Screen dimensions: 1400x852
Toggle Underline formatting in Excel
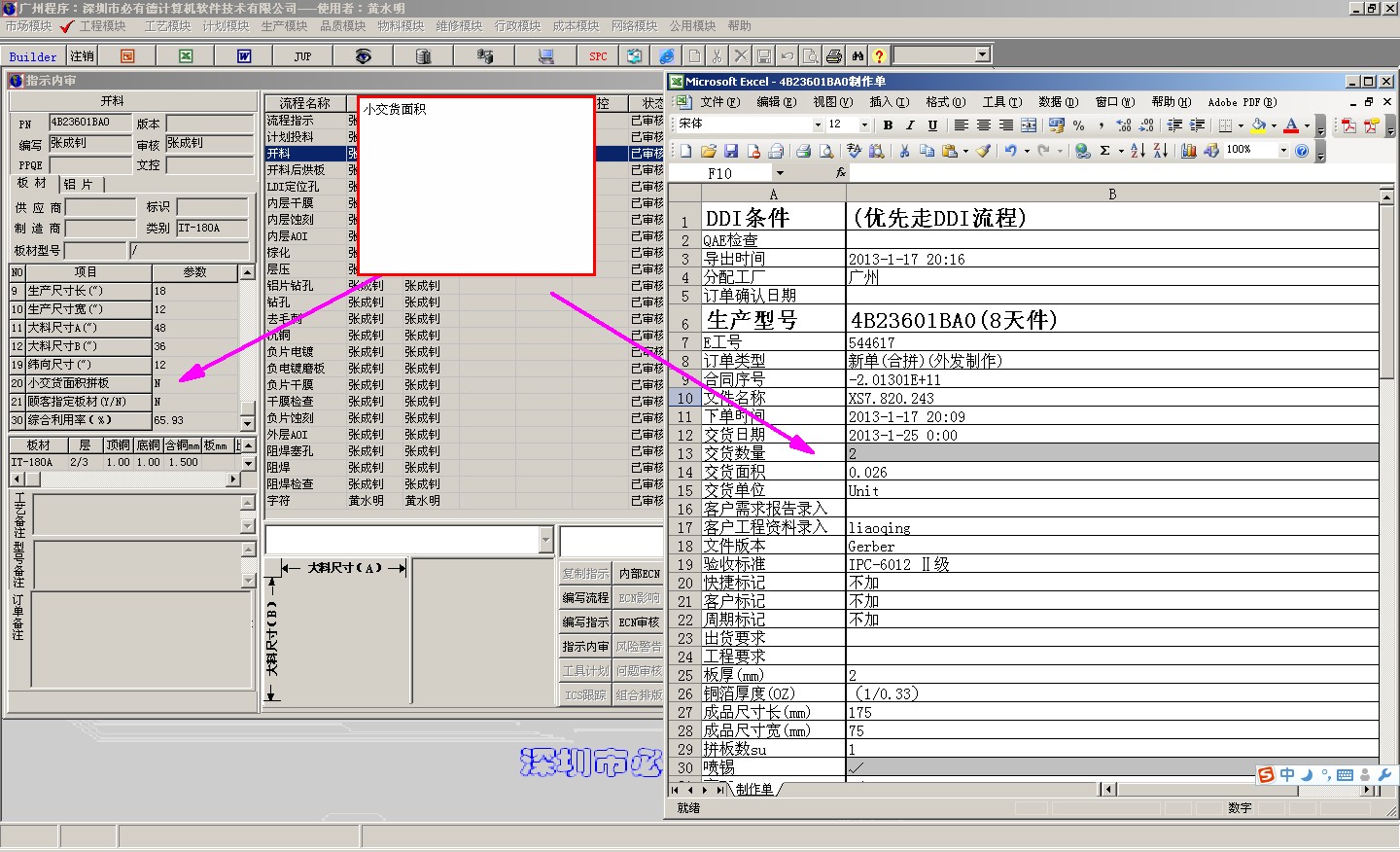tap(932, 125)
